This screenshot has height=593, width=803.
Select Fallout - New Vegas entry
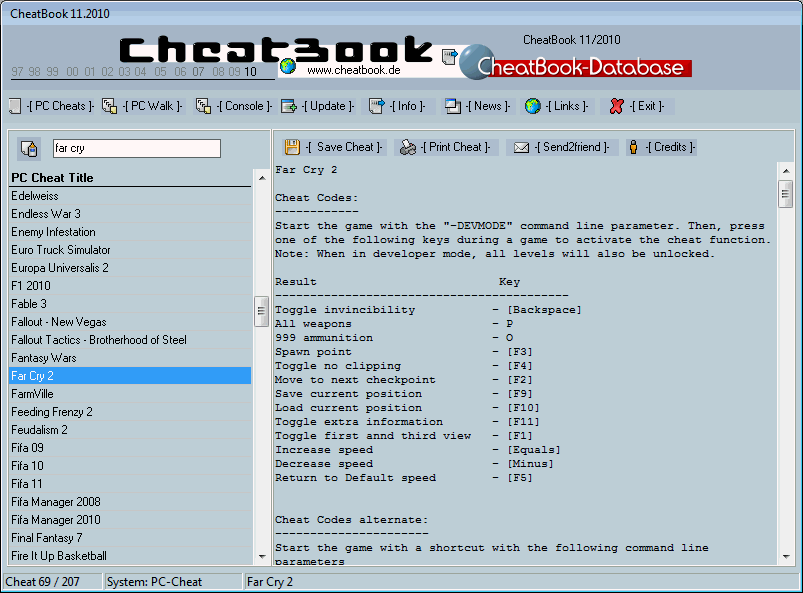click(x=131, y=322)
